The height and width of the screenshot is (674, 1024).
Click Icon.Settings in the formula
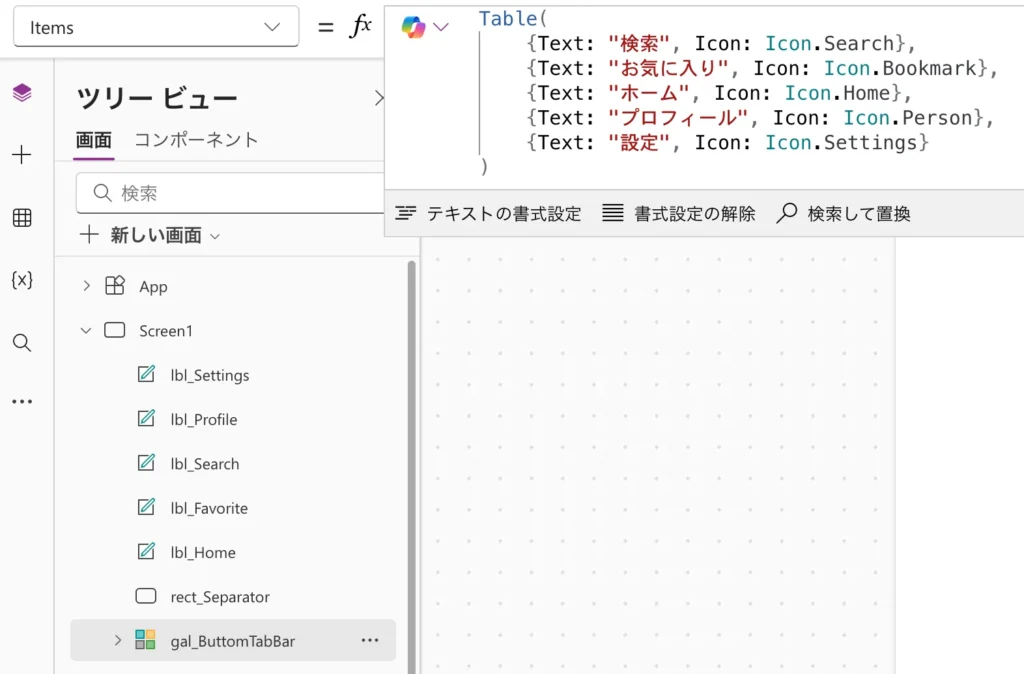[842, 142]
